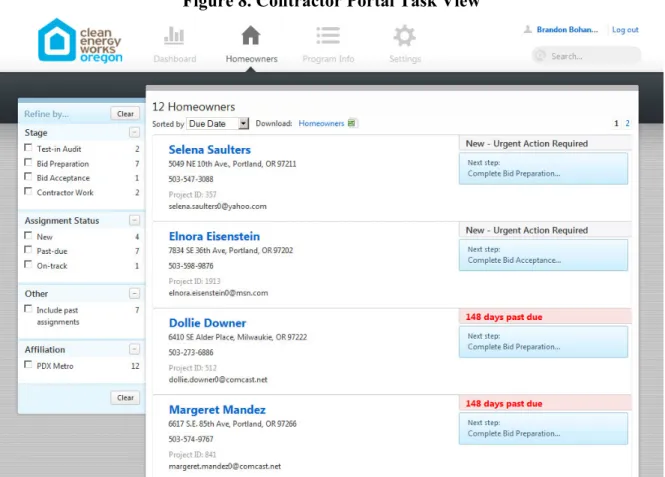The width and height of the screenshot is (665, 477).
Task: Click Elnora Eisenstein's Complete Bid Acceptance next step
Action: pyautogui.click(x=543, y=255)
